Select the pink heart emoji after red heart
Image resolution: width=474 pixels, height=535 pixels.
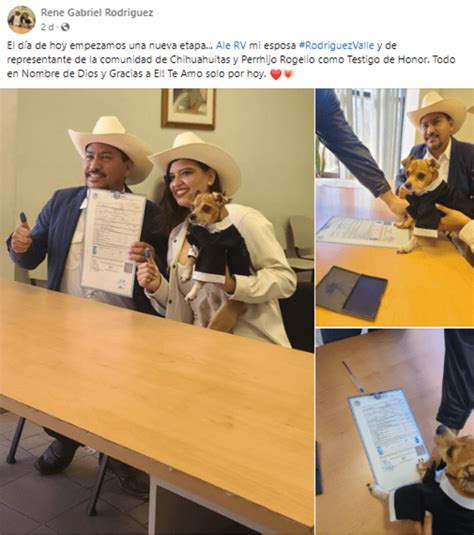288,74
